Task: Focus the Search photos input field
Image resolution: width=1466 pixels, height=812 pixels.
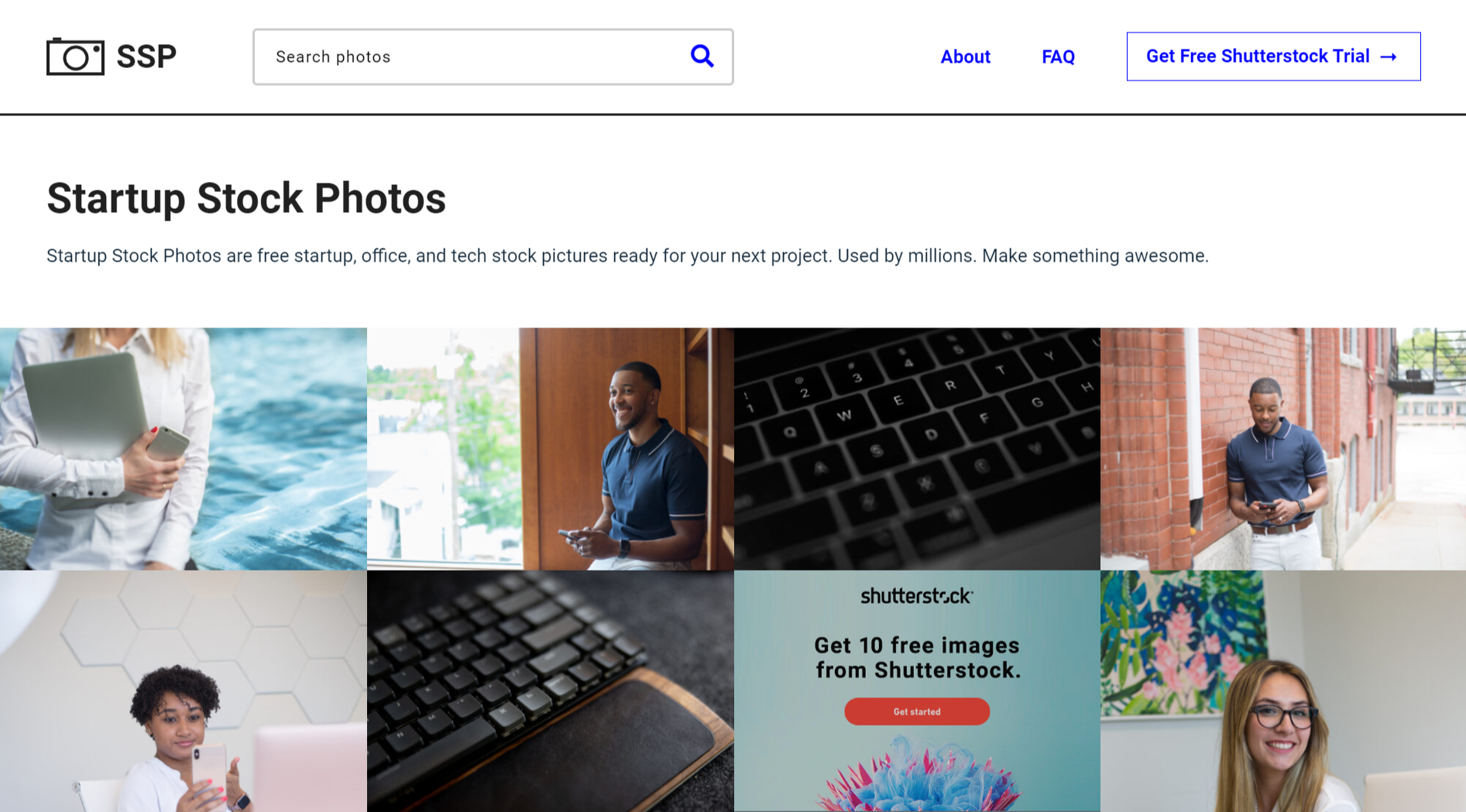Action: click(x=472, y=57)
